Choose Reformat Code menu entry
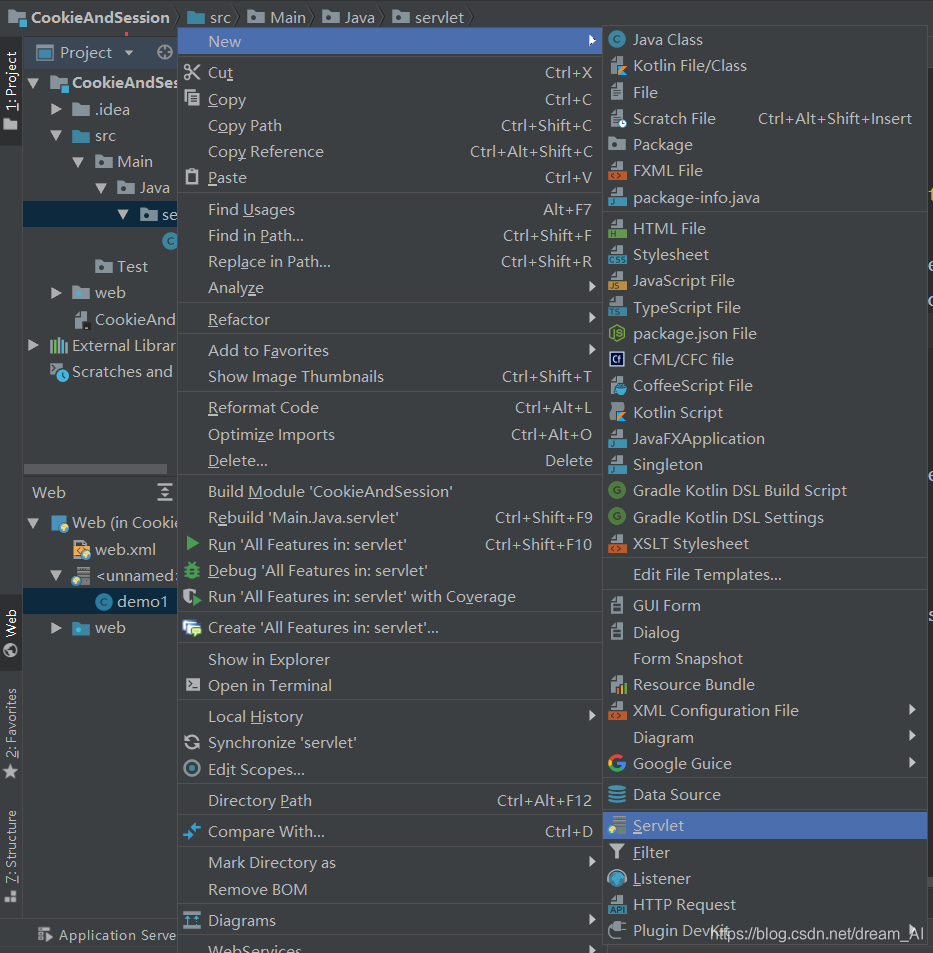 click(x=389, y=407)
